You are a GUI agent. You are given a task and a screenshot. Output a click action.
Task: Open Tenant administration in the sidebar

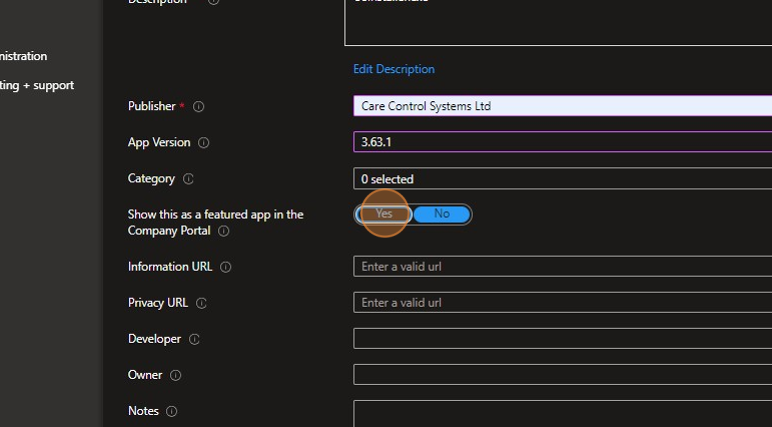click(23, 56)
